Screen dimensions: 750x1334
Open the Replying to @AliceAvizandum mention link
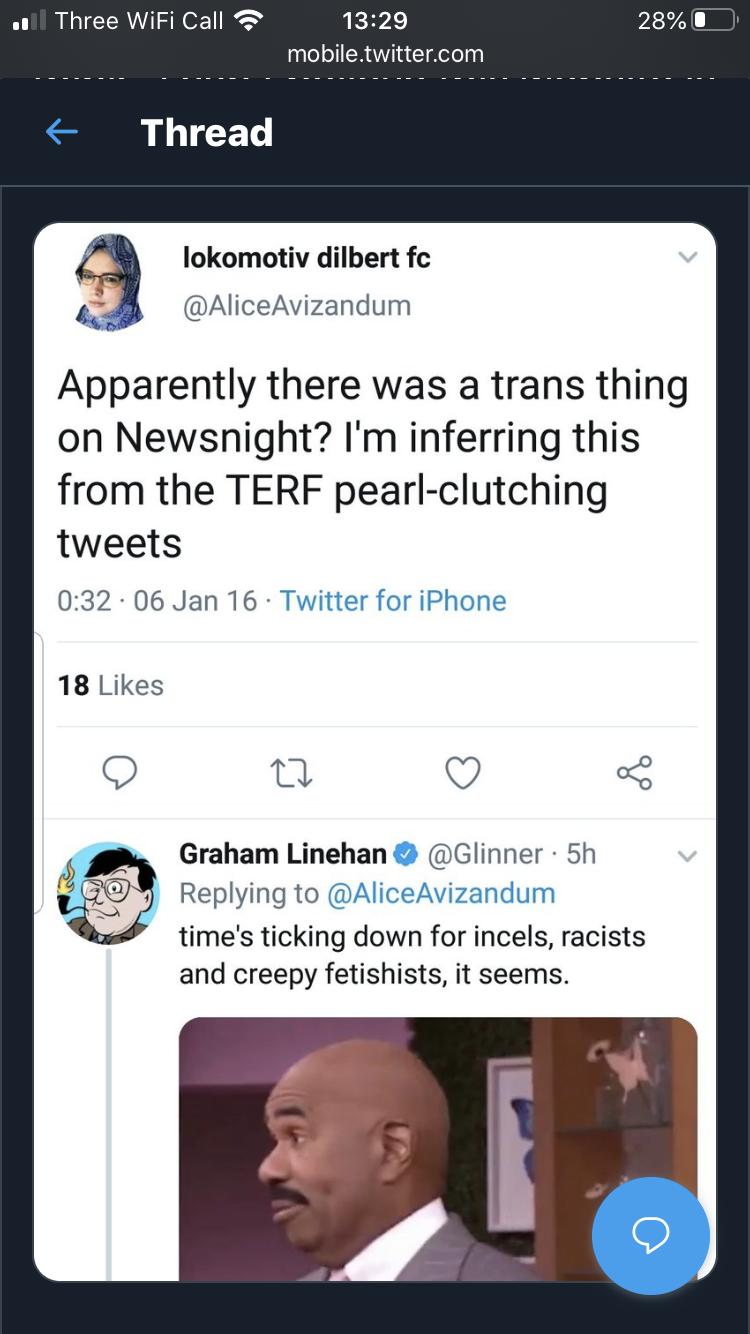pyautogui.click(x=441, y=893)
